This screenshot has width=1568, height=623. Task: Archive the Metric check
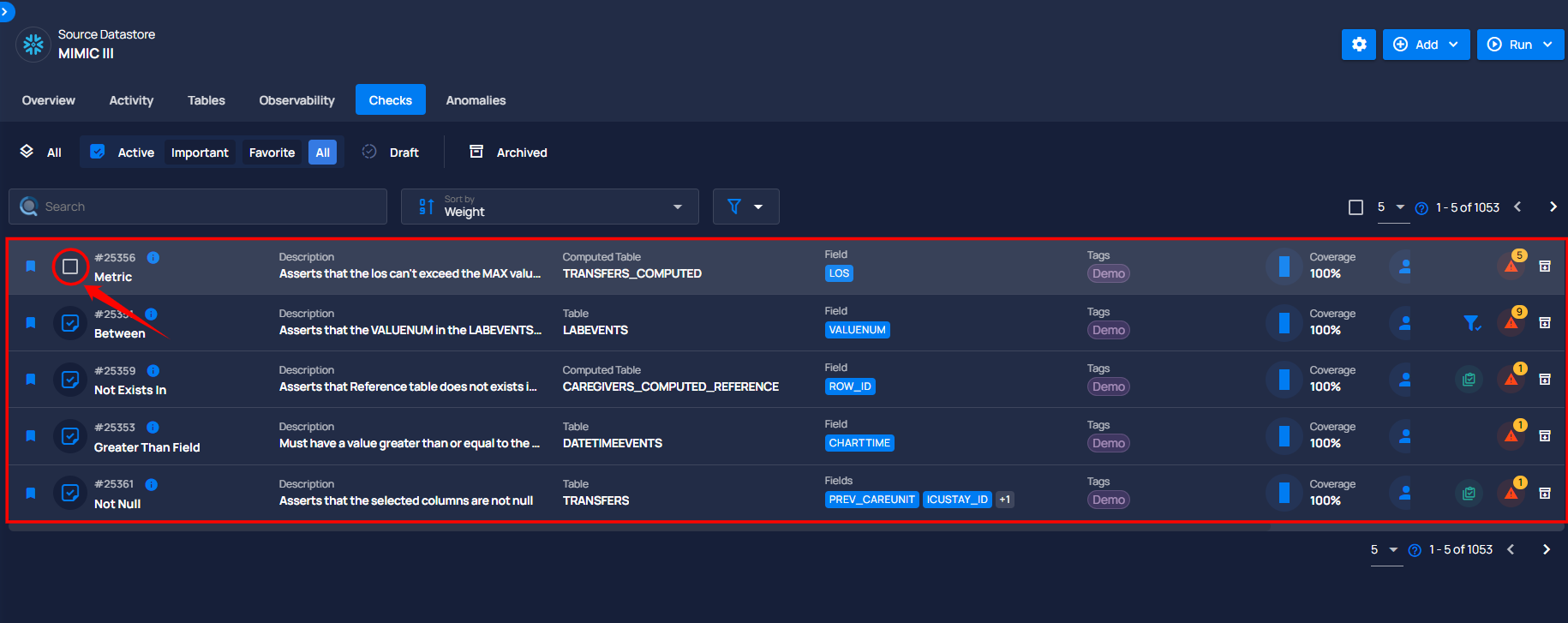(1545, 267)
